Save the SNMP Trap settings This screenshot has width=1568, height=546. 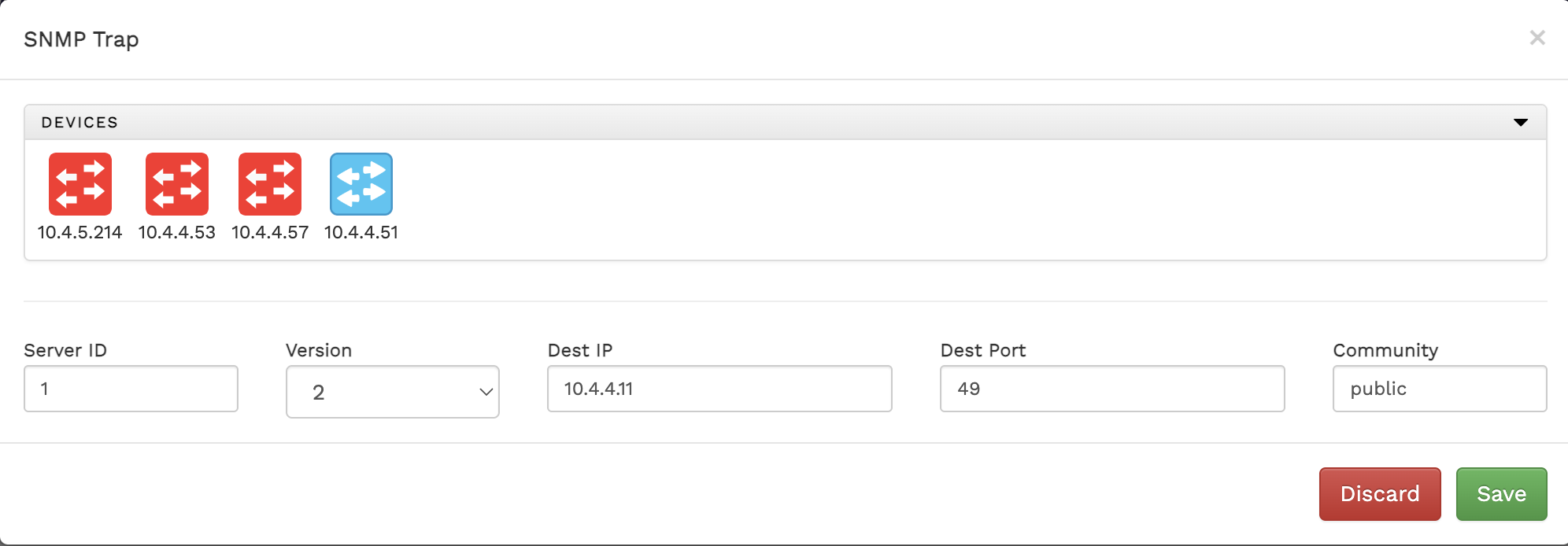(x=1501, y=494)
